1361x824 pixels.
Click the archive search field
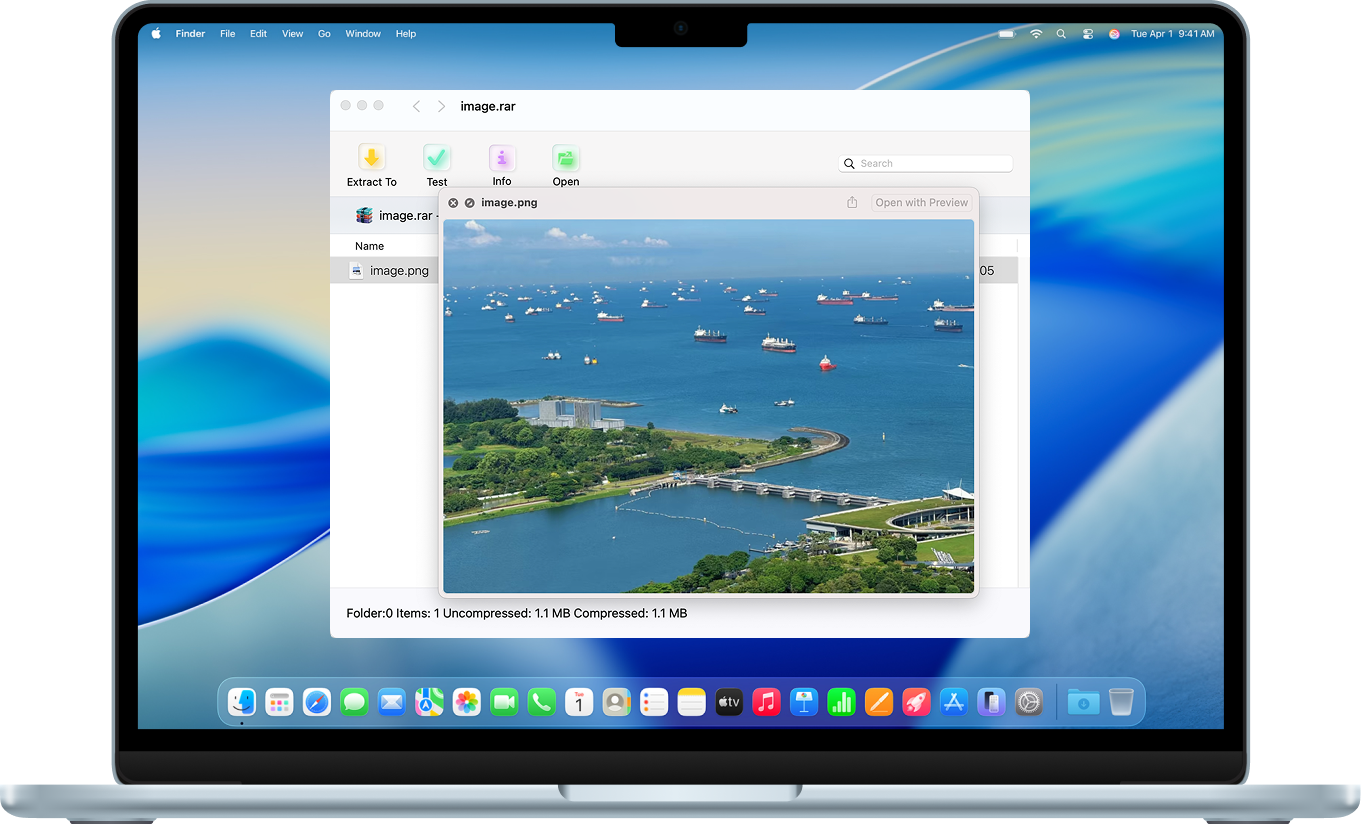tap(926, 164)
